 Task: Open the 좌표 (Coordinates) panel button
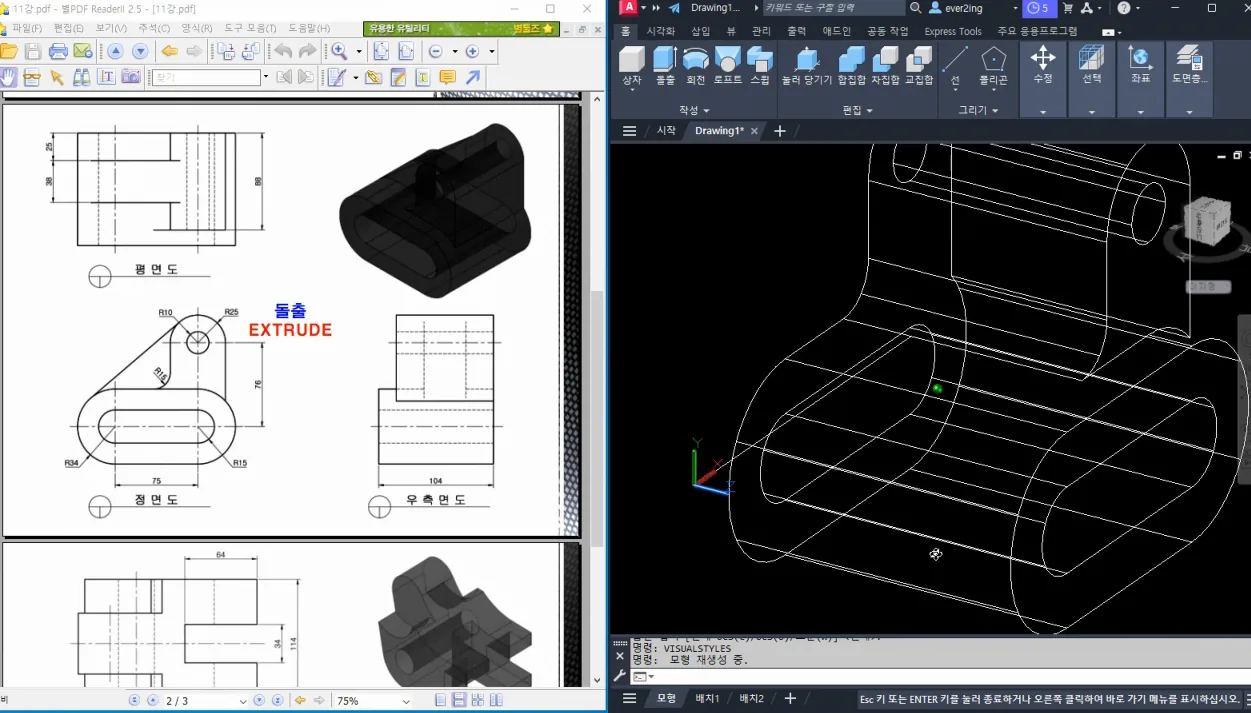tap(1140, 78)
